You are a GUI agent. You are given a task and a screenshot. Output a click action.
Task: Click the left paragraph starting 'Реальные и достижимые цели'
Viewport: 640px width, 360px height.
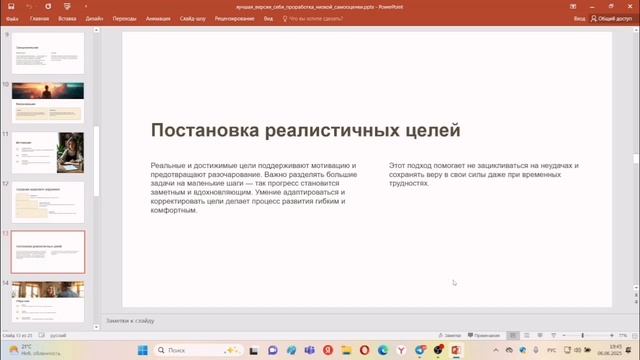coord(254,188)
